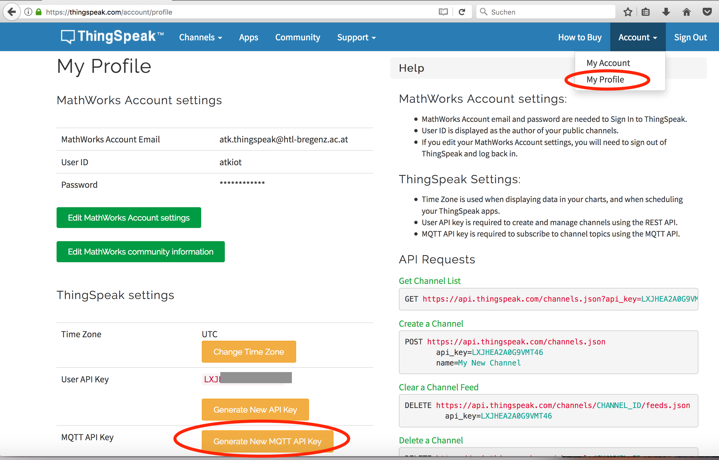Open the Get Channel List link
The width and height of the screenshot is (719, 460).
tap(430, 281)
